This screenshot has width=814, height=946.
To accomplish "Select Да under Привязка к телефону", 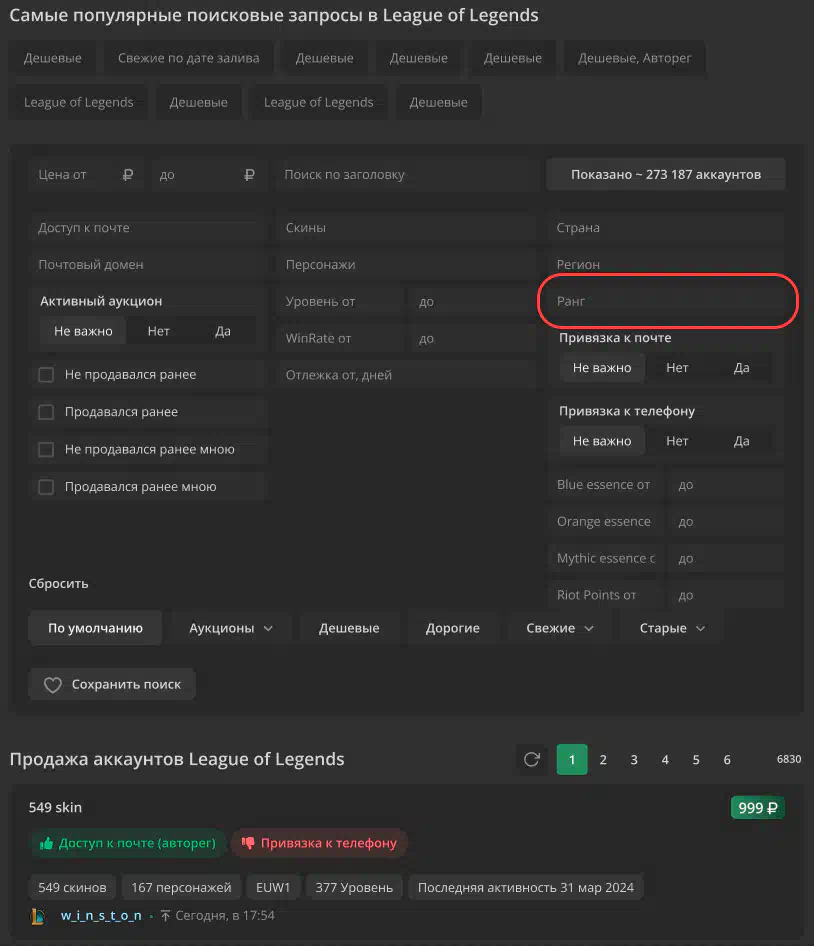I will coord(741,441).
